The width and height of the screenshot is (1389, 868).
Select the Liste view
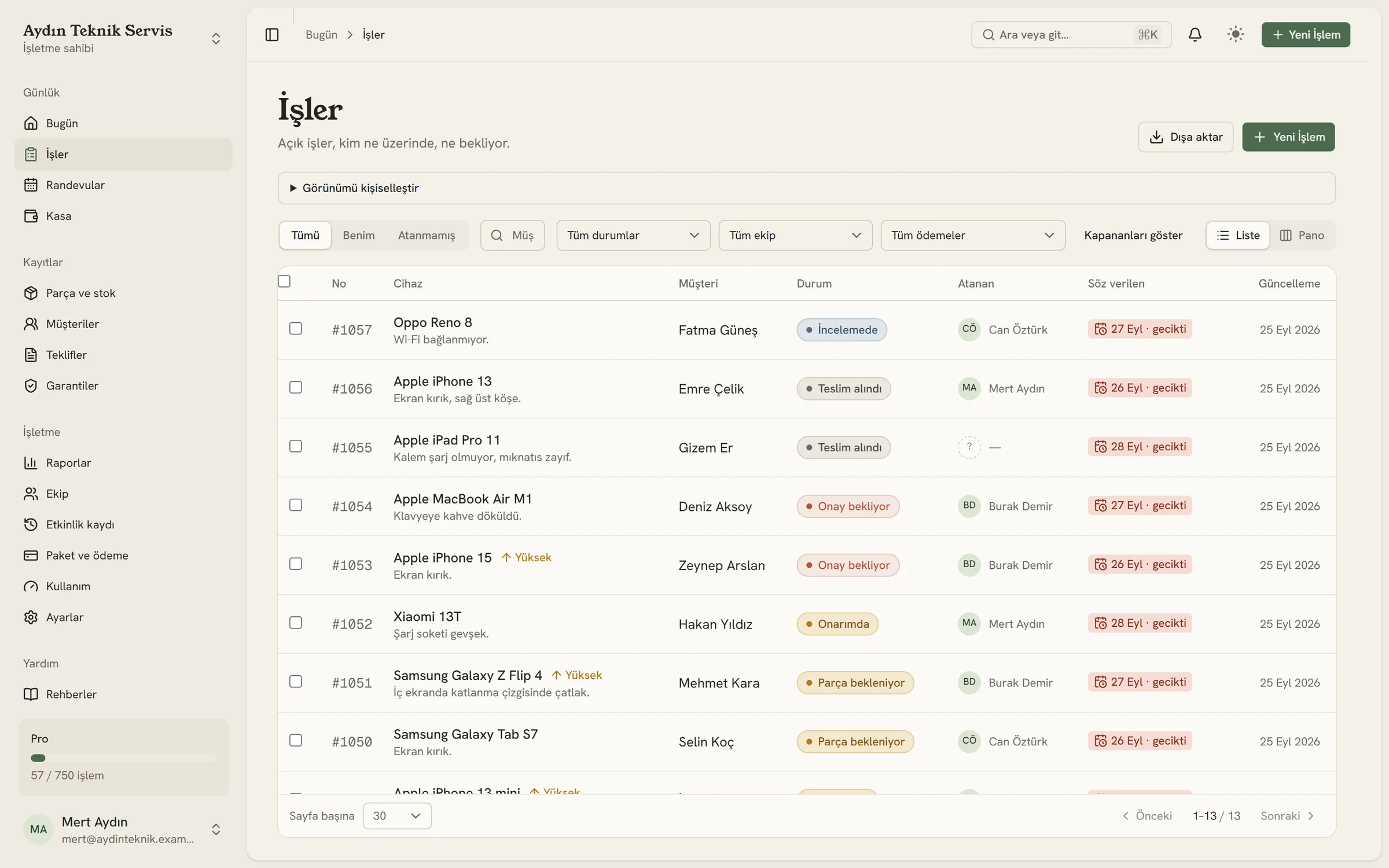(1238, 236)
